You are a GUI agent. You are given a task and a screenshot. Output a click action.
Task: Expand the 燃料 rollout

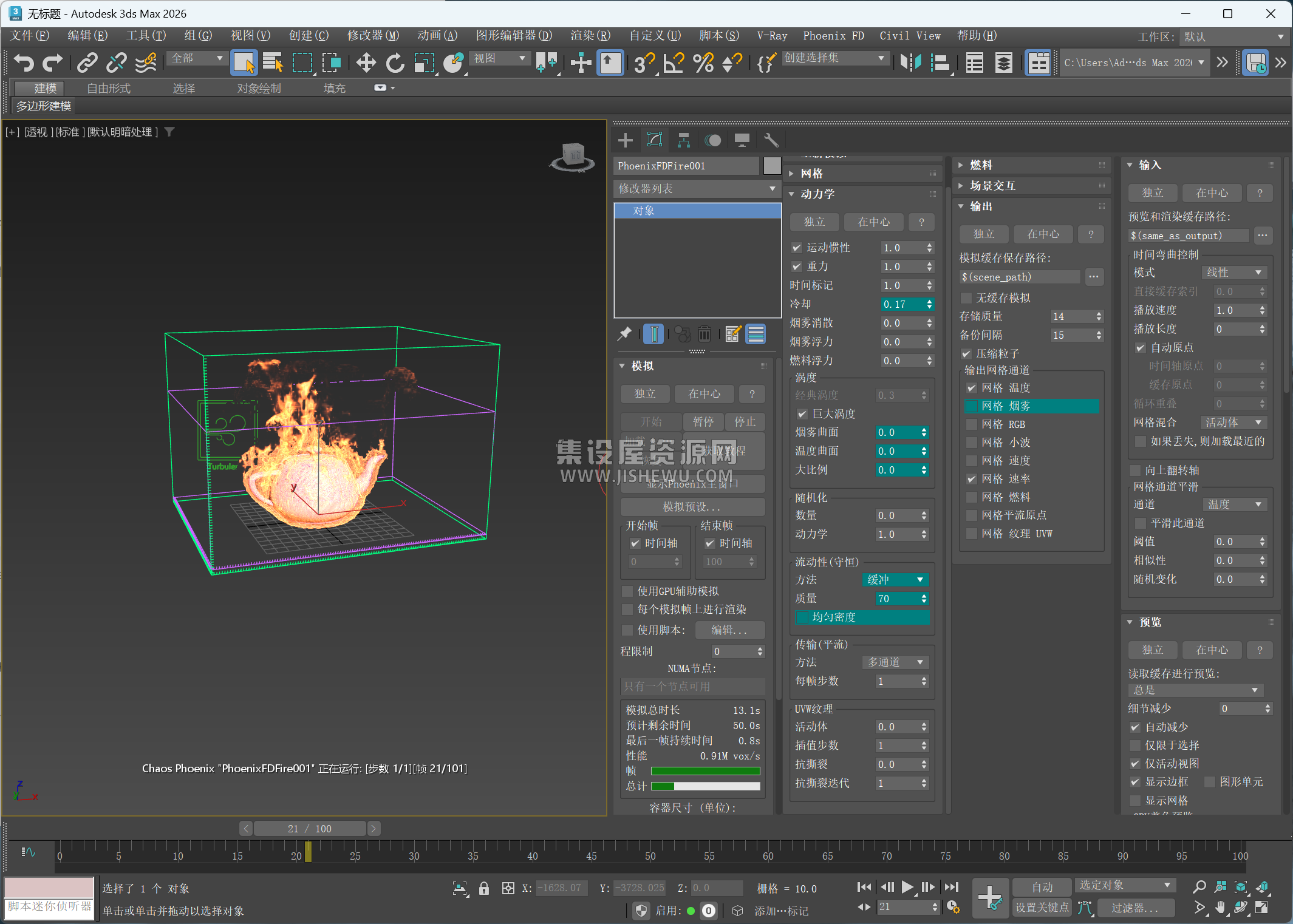pyautogui.click(x=1032, y=165)
